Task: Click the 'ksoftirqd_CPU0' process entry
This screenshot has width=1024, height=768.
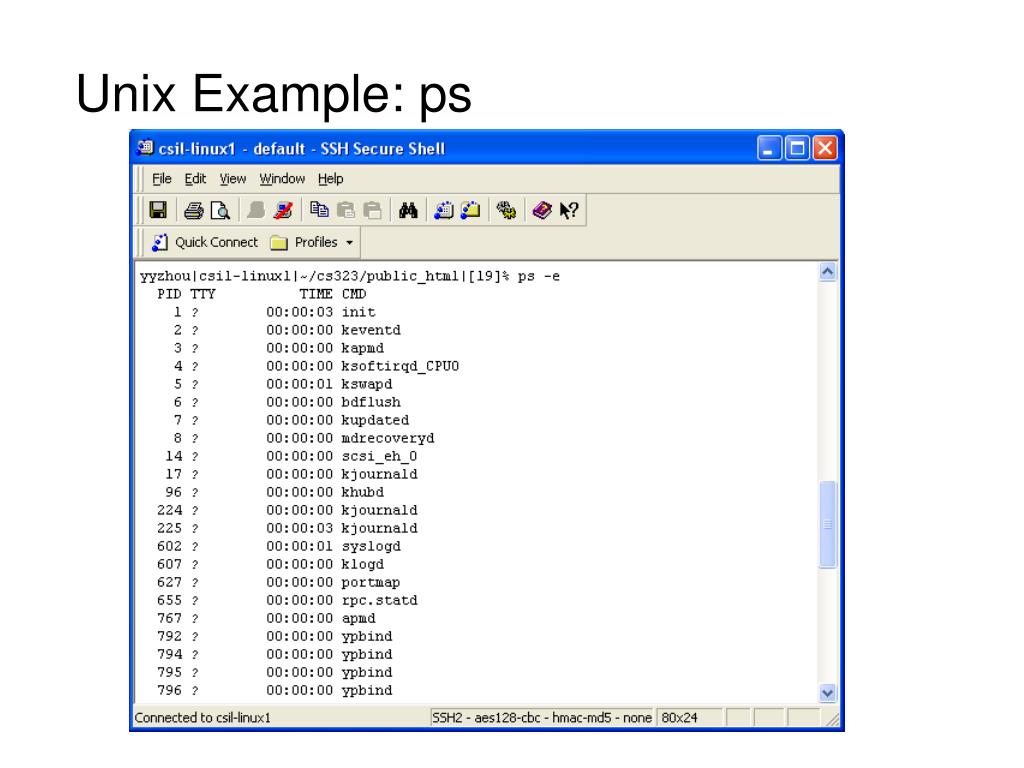Action: (400, 366)
